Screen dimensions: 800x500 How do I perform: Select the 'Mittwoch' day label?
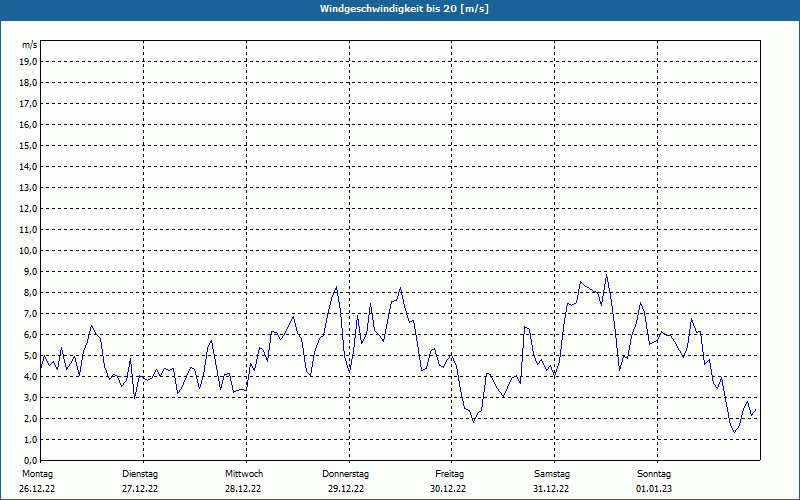pyautogui.click(x=244, y=474)
